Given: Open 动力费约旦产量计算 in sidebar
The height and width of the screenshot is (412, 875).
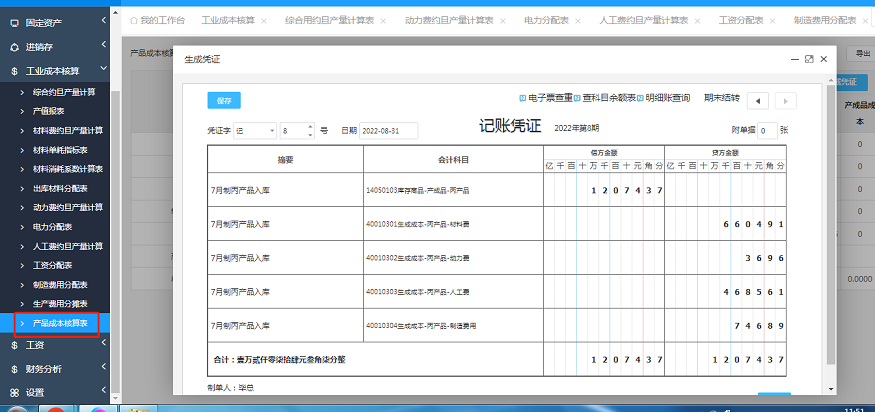Looking at the screenshot, I should pos(68,207).
